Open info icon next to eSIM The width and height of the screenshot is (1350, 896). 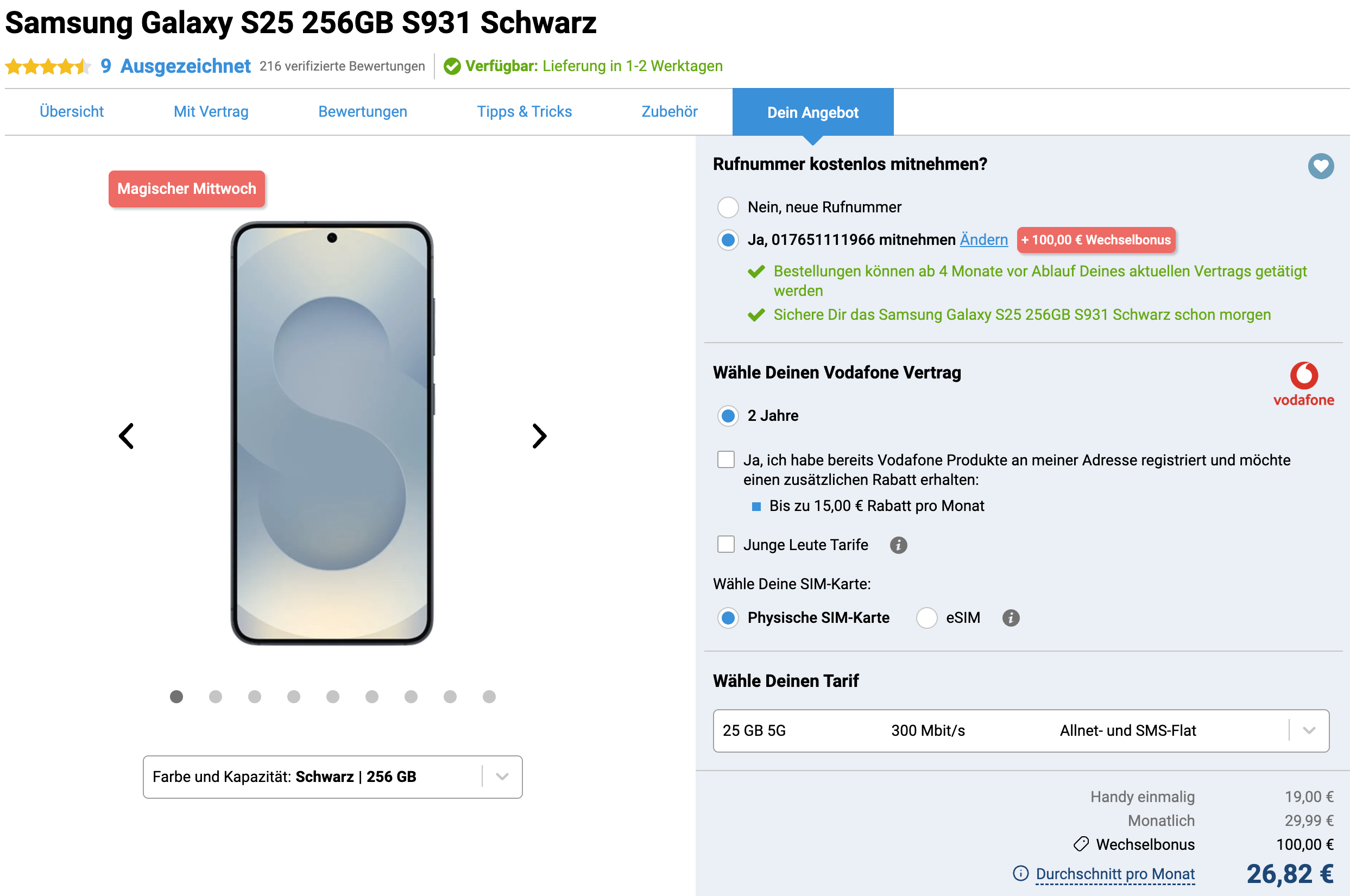[1011, 618]
